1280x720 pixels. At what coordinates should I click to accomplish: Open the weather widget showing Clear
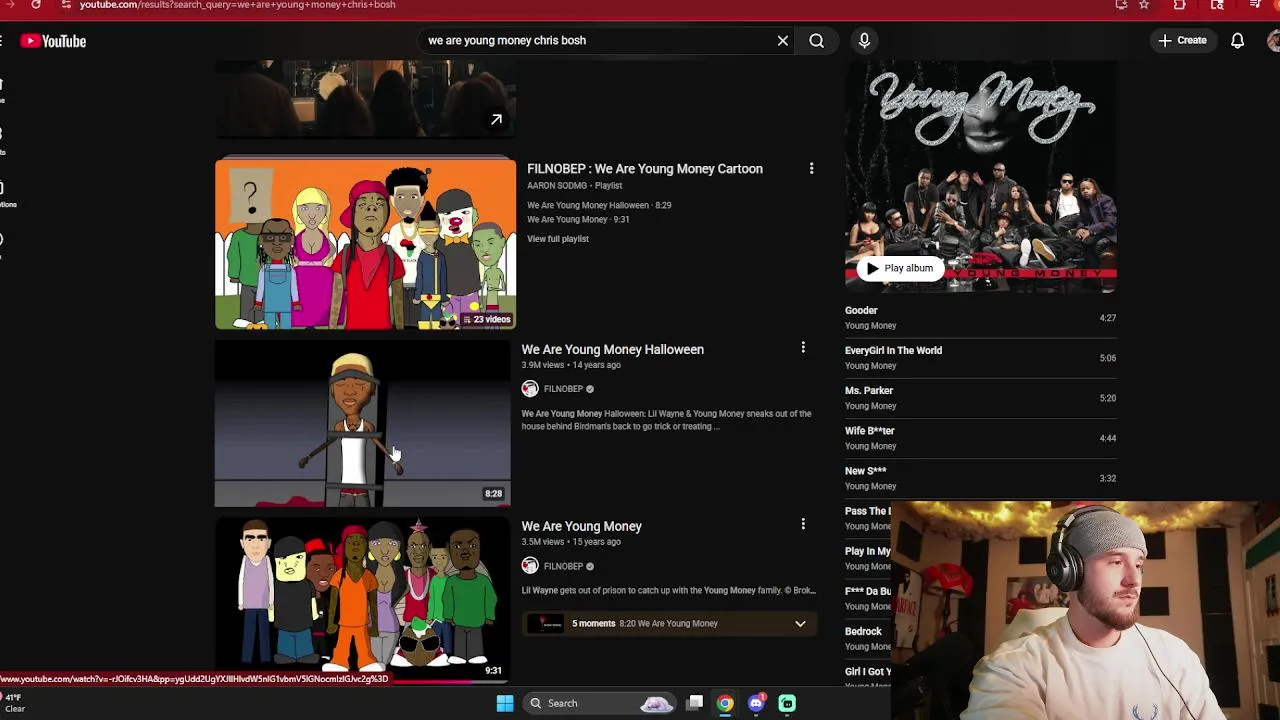coord(14,703)
